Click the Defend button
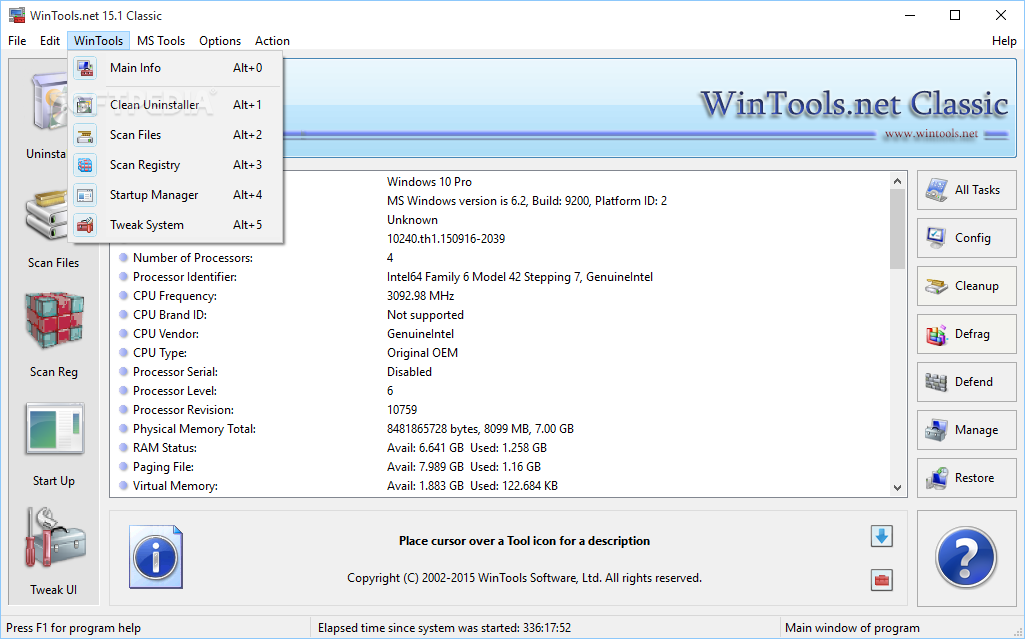 [966, 382]
